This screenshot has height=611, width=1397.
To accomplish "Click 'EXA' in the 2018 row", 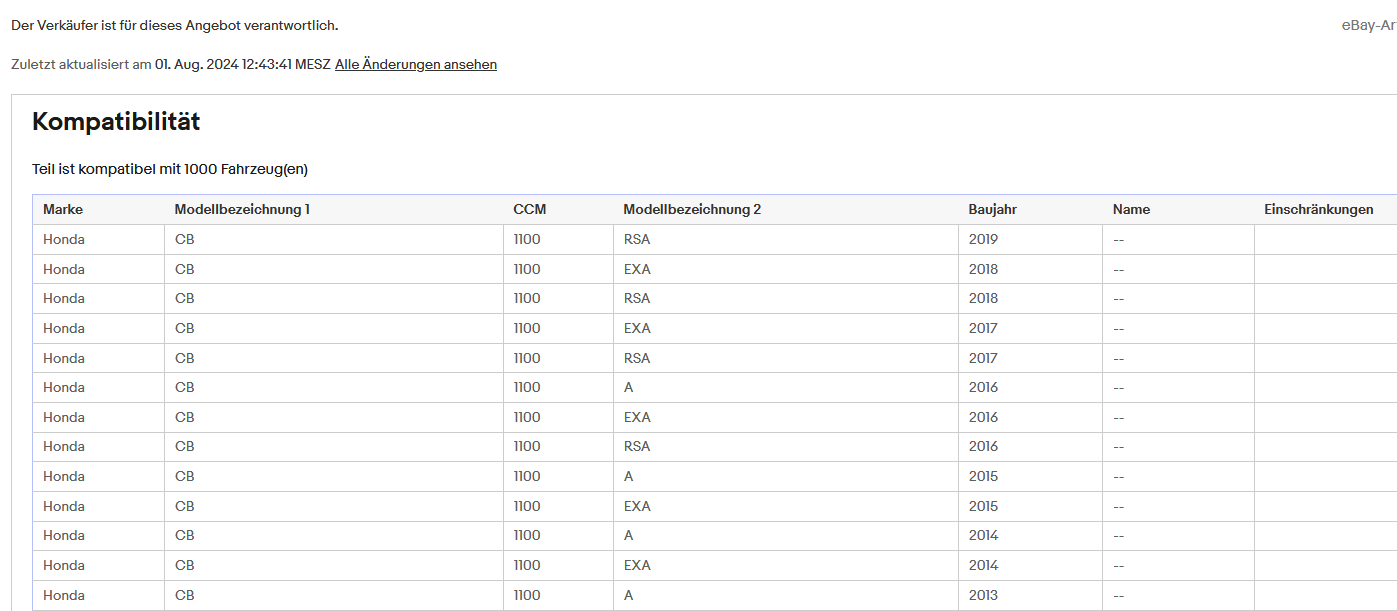I will tap(637, 270).
